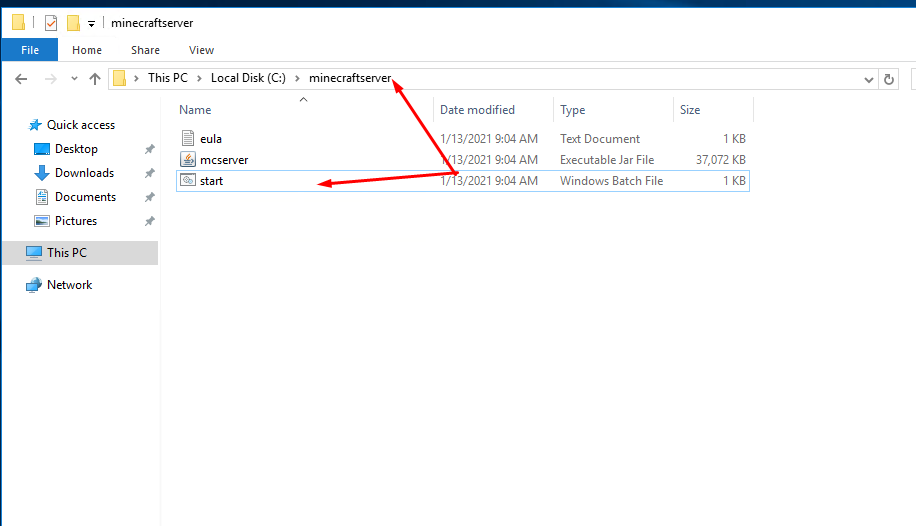Viewport: 916px width, 526px height.
Task: Open the Share ribbon tab
Action: click(145, 50)
